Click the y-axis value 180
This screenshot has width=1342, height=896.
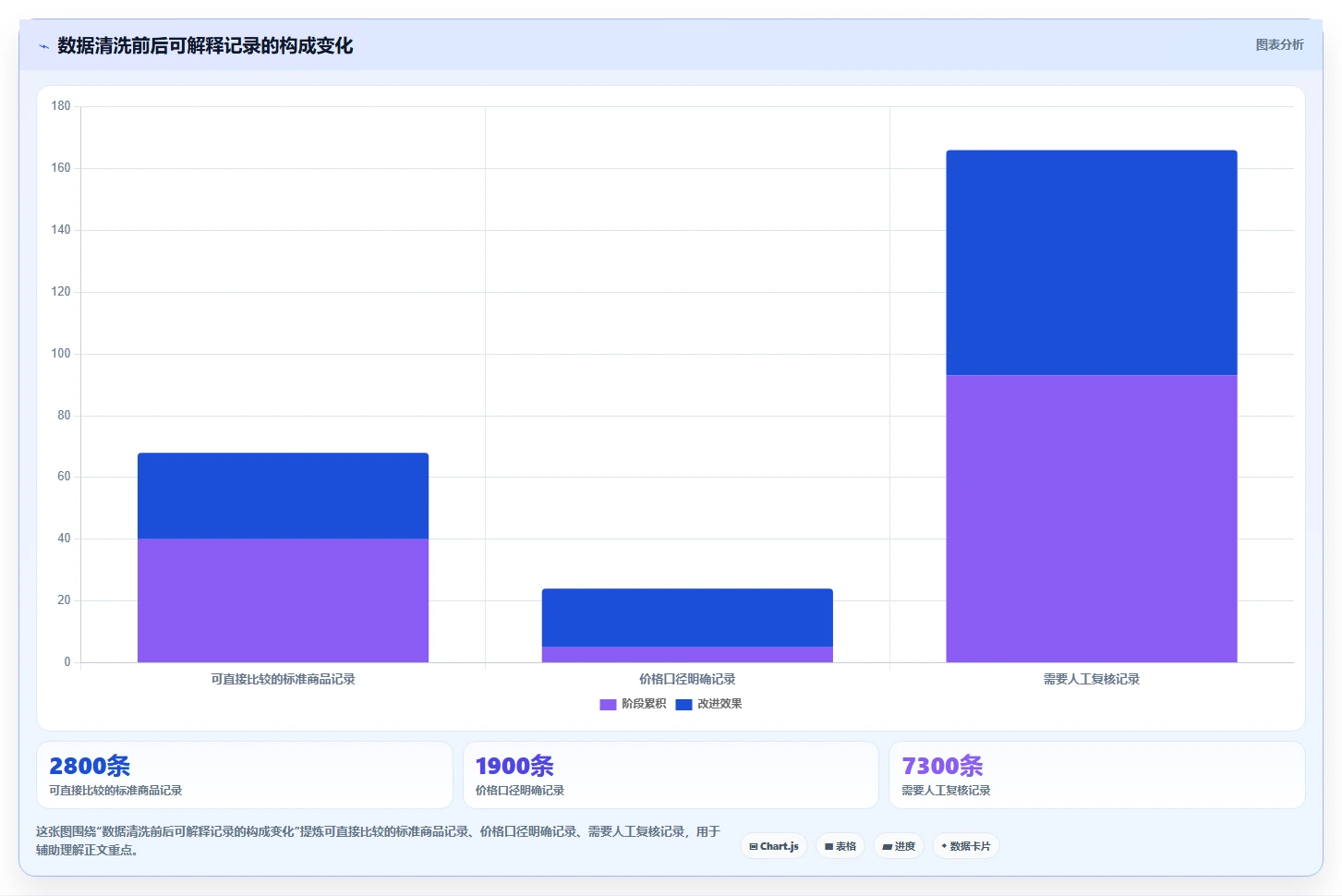pos(61,106)
